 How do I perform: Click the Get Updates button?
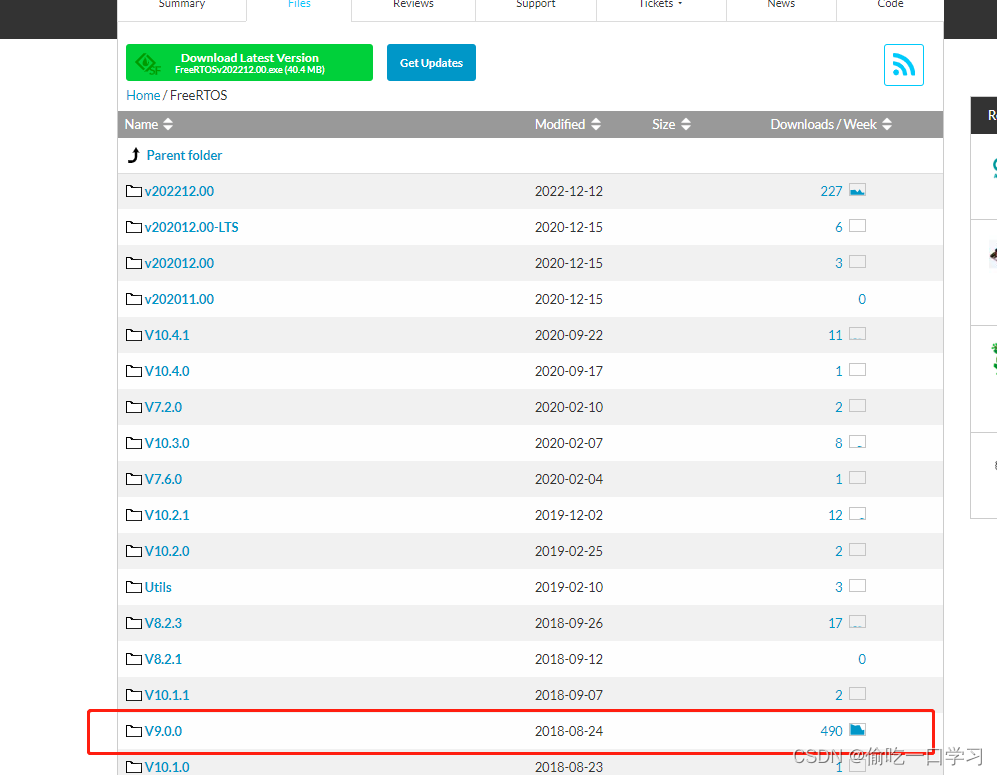coord(431,62)
